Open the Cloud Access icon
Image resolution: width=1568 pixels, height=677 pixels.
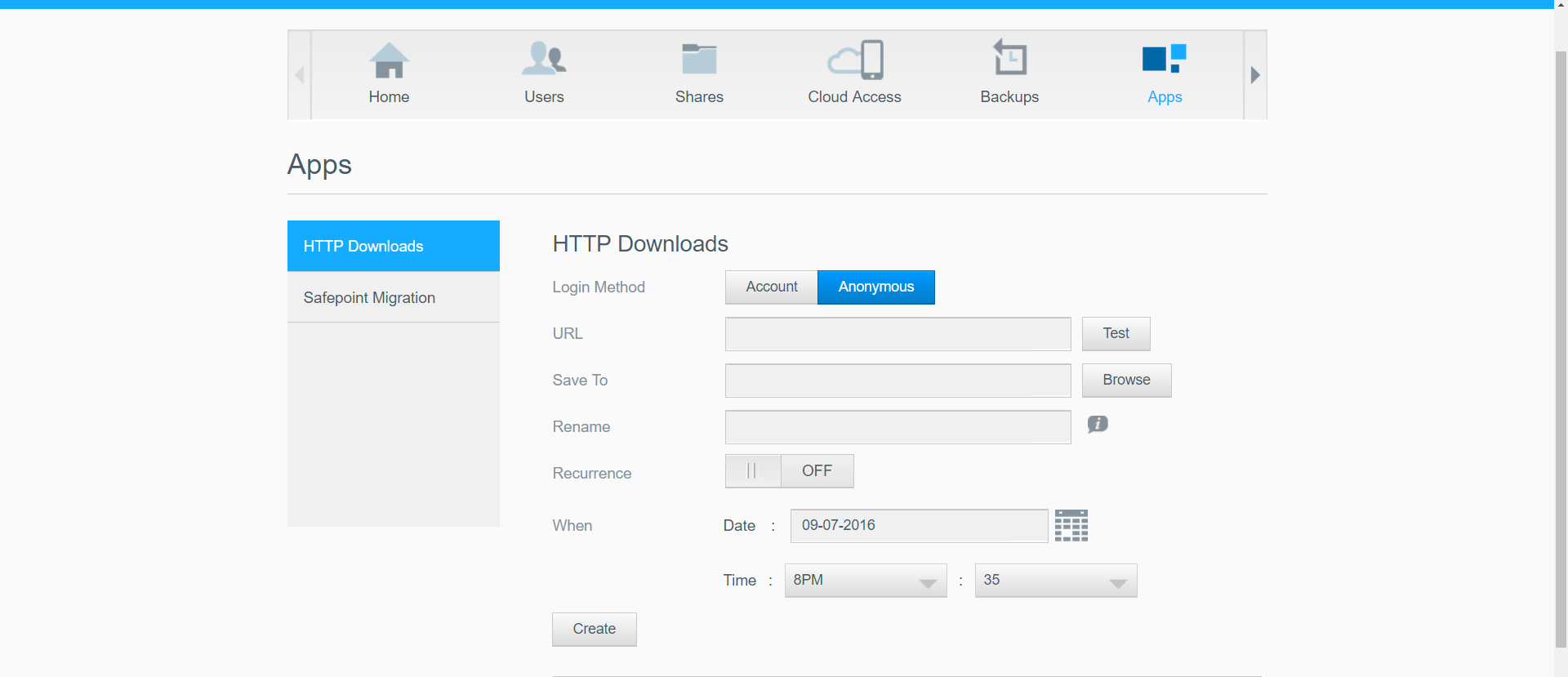click(x=855, y=60)
